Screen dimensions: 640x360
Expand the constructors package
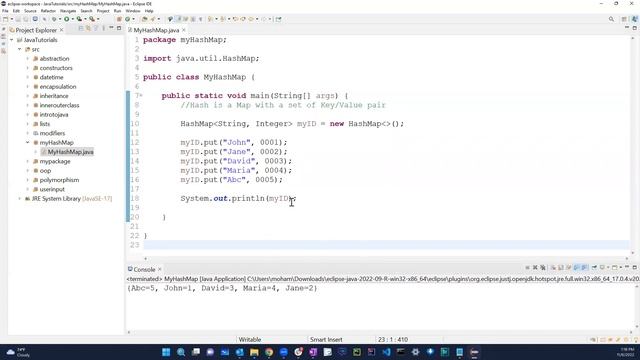pos(28,68)
